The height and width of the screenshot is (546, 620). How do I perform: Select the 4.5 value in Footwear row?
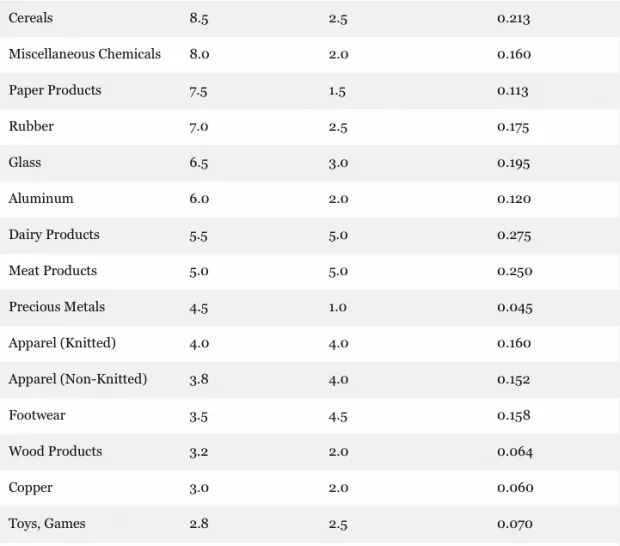point(338,415)
